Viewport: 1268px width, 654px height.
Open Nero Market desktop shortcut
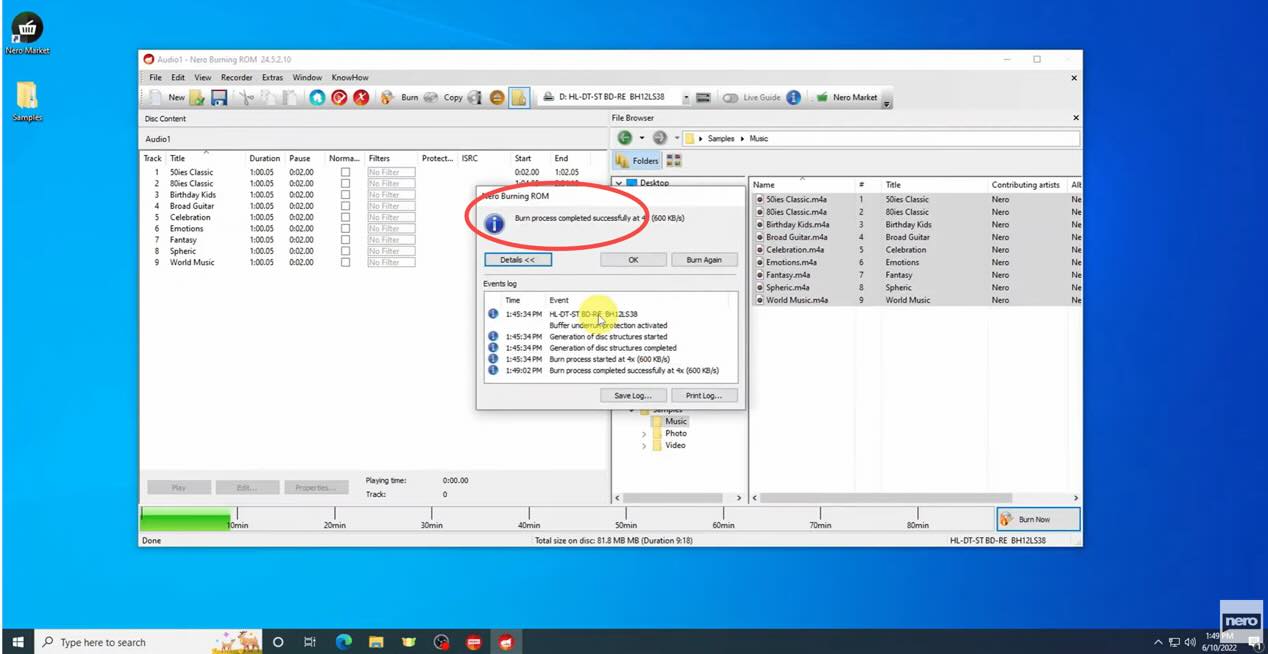coord(27,34)
